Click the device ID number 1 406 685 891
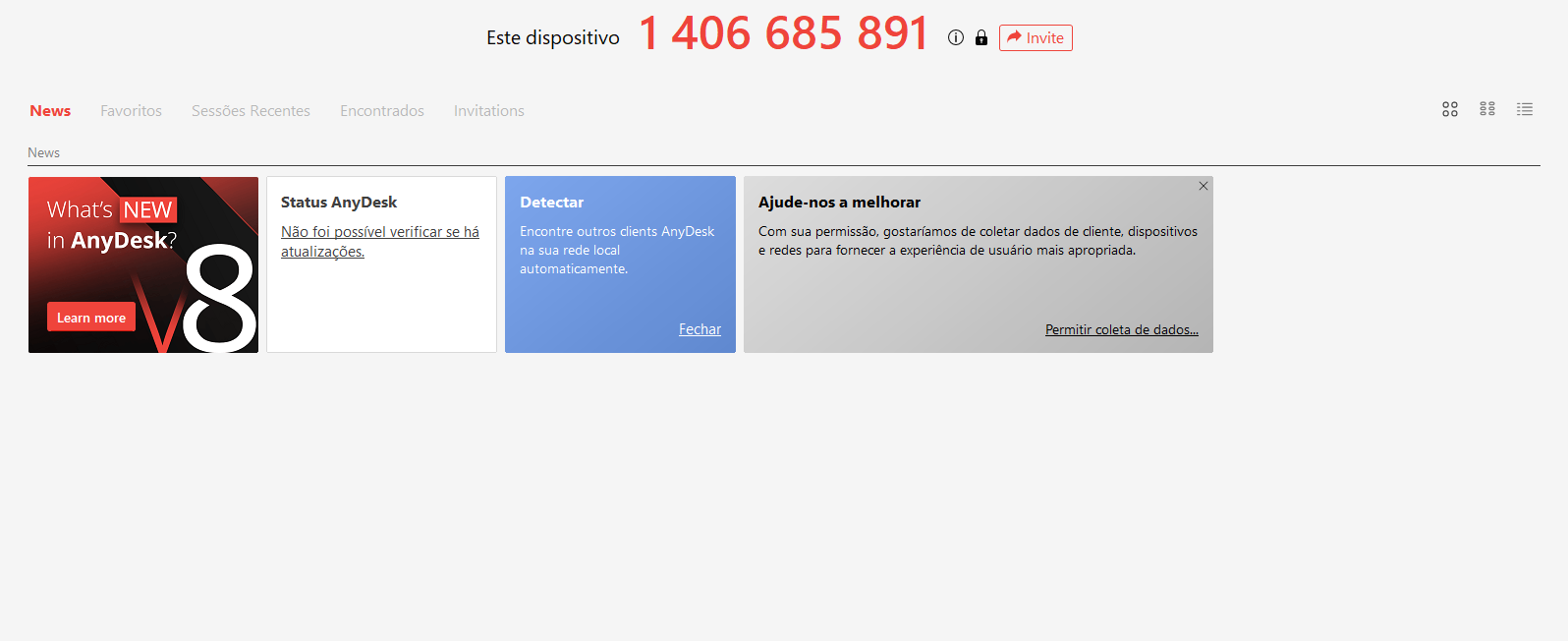 tap(783, 33)
